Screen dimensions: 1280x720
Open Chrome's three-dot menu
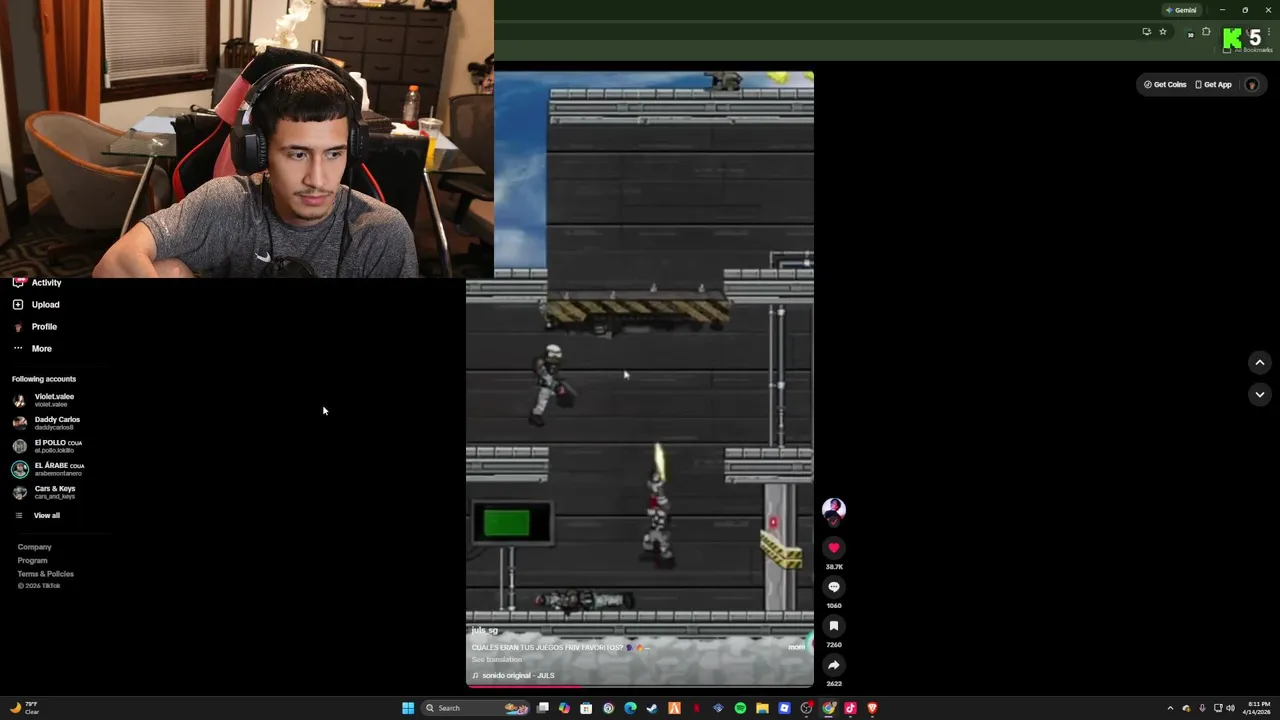click(1269, 32)
